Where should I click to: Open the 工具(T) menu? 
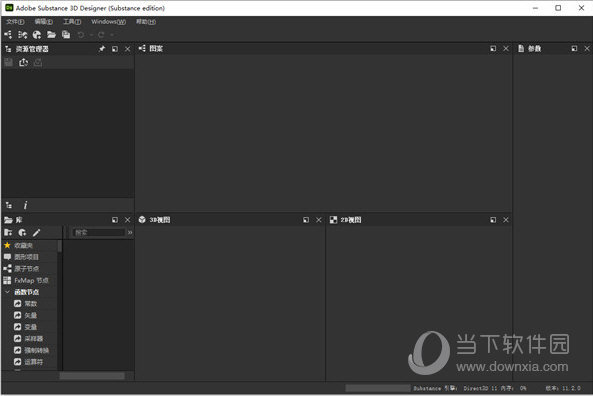tap(72, 22)
